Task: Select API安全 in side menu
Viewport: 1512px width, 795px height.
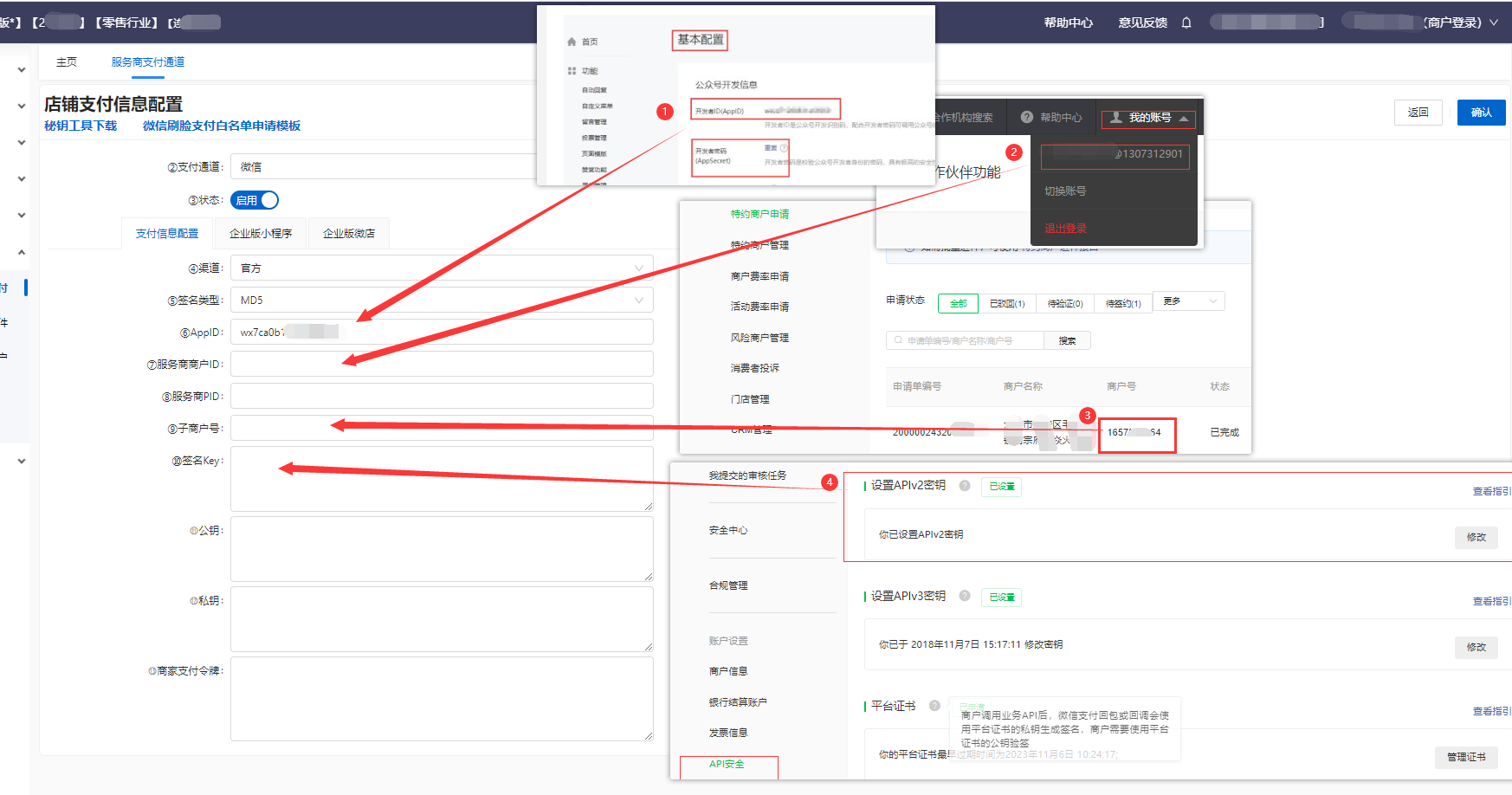Action: pos(727,764)
